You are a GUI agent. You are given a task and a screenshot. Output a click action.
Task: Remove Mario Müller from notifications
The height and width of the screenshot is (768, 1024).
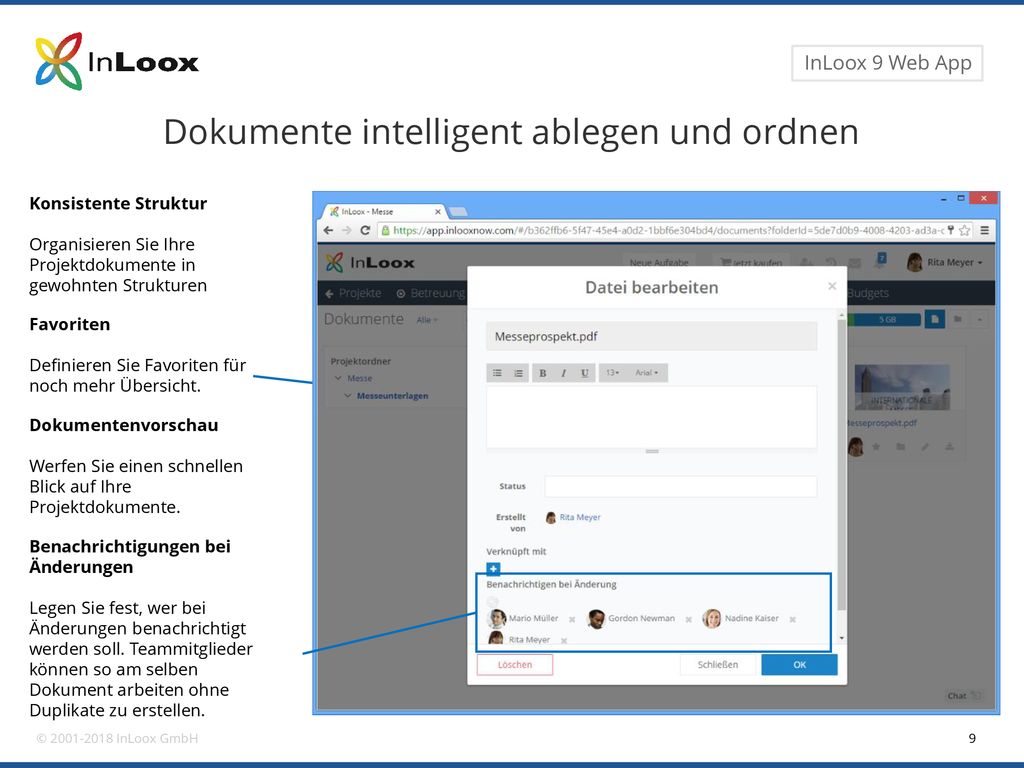572,620
